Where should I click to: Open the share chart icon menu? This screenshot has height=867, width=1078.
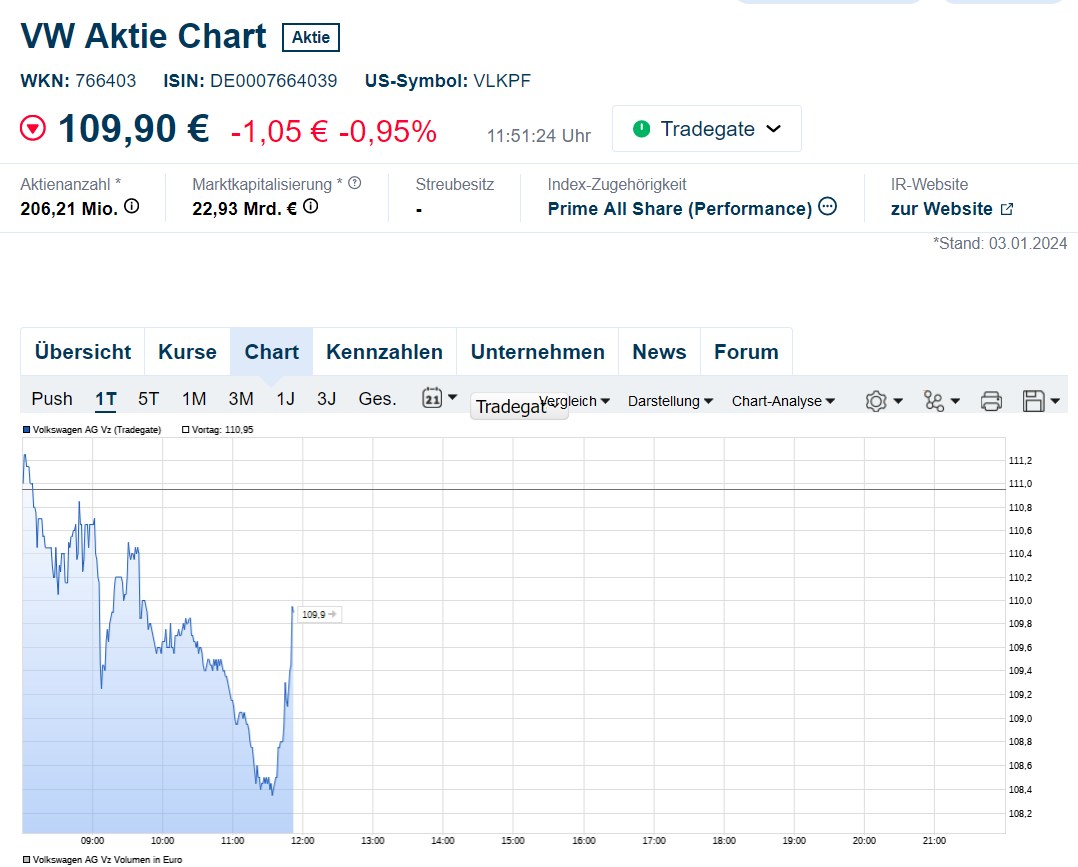pyautogui.click(x=941, y=401)
